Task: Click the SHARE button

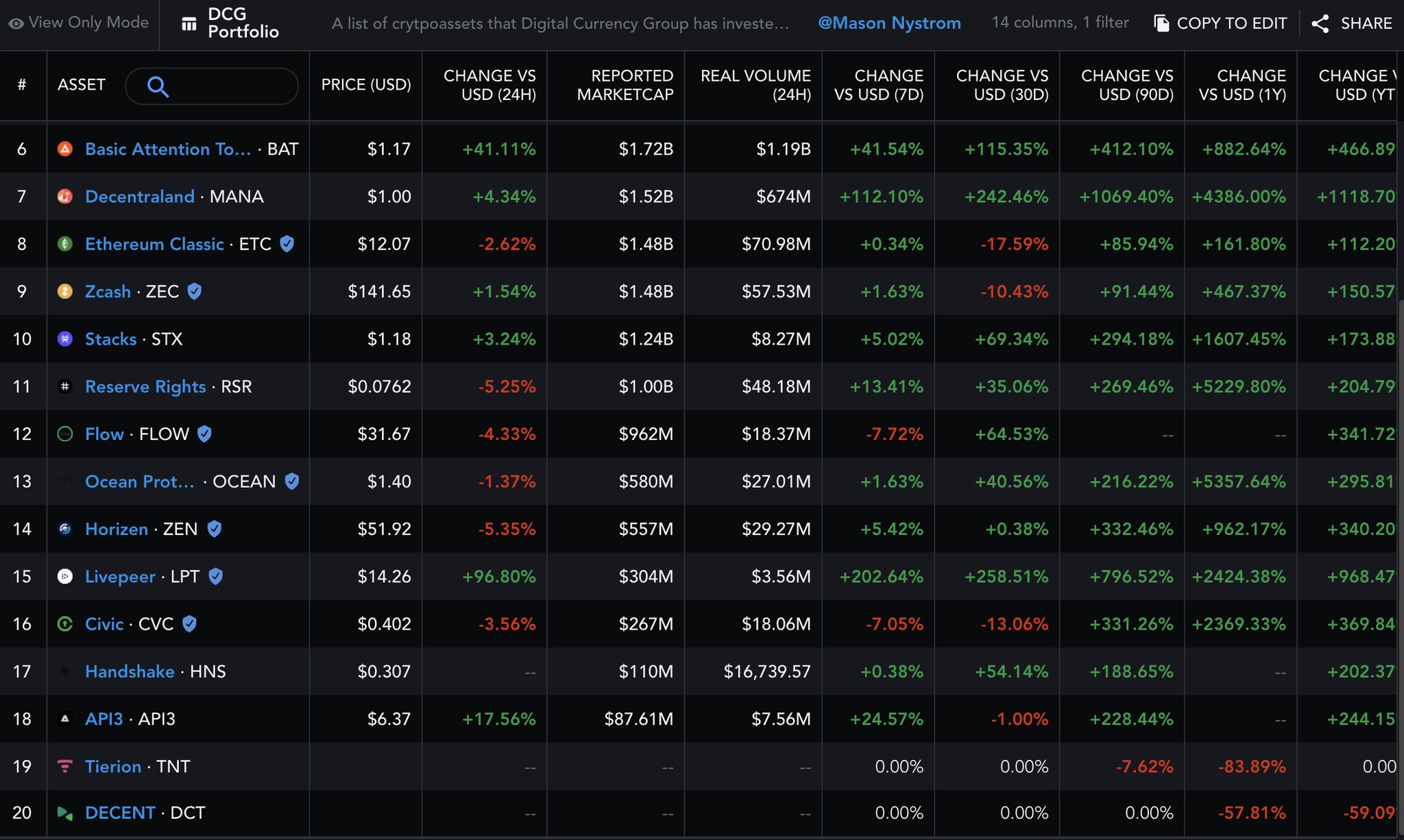Action: coord(1352,23)
